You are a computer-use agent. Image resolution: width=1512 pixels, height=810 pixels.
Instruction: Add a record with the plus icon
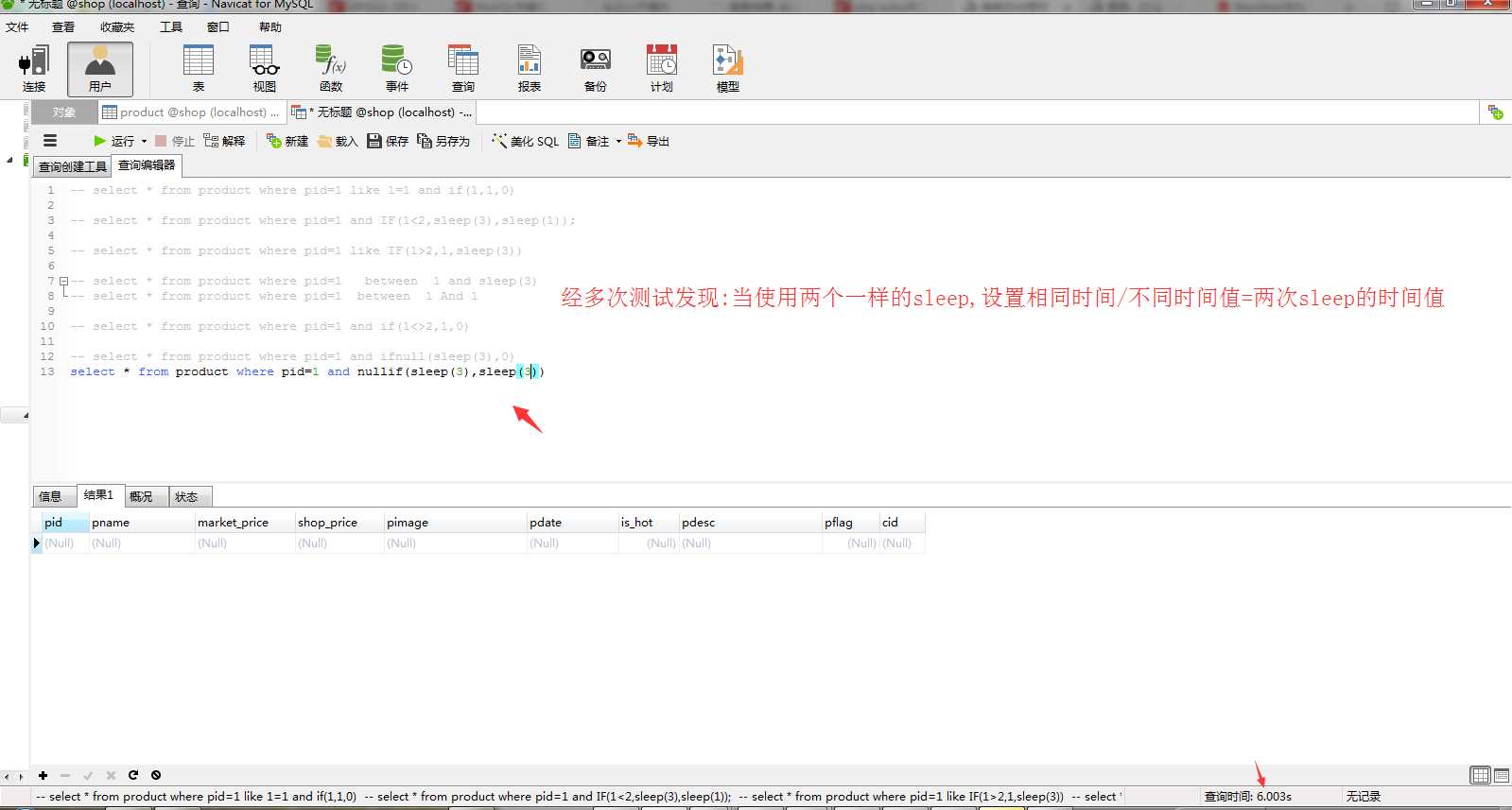43,775
